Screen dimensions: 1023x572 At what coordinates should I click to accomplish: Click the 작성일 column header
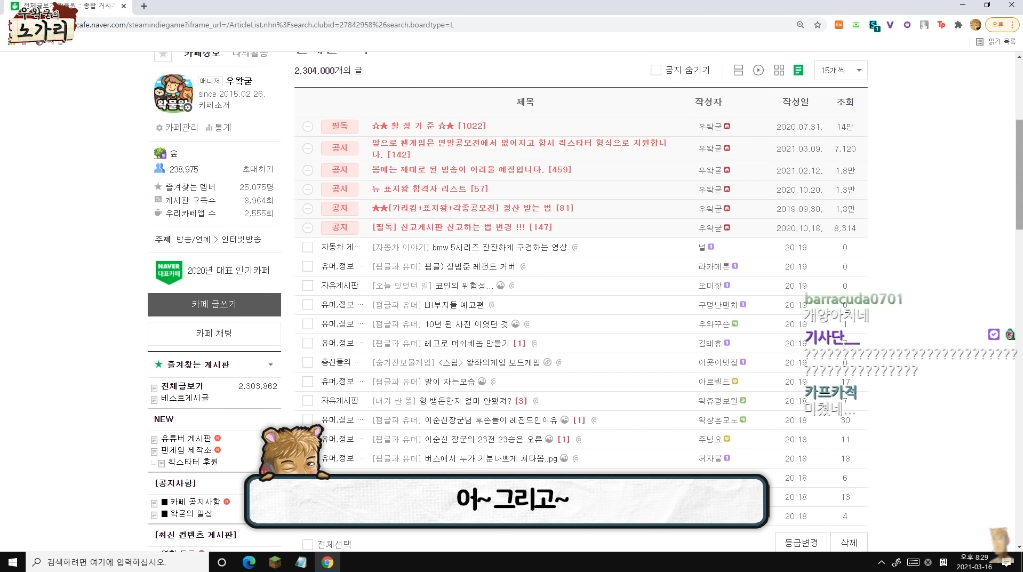795,102
